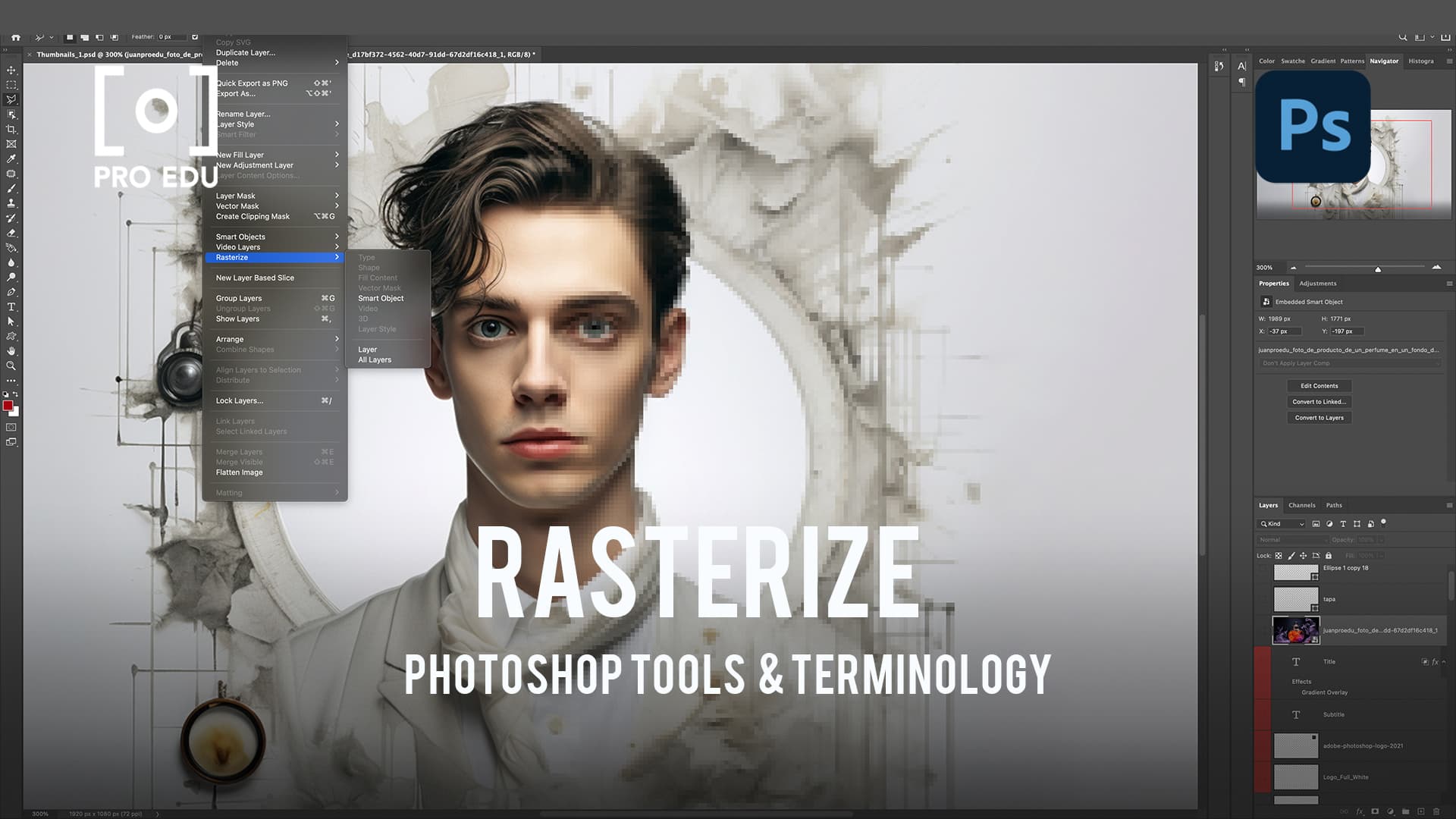Switch to the Channels tab
This screenshot has width=1456, height=819.
[x=1302, y=505]
